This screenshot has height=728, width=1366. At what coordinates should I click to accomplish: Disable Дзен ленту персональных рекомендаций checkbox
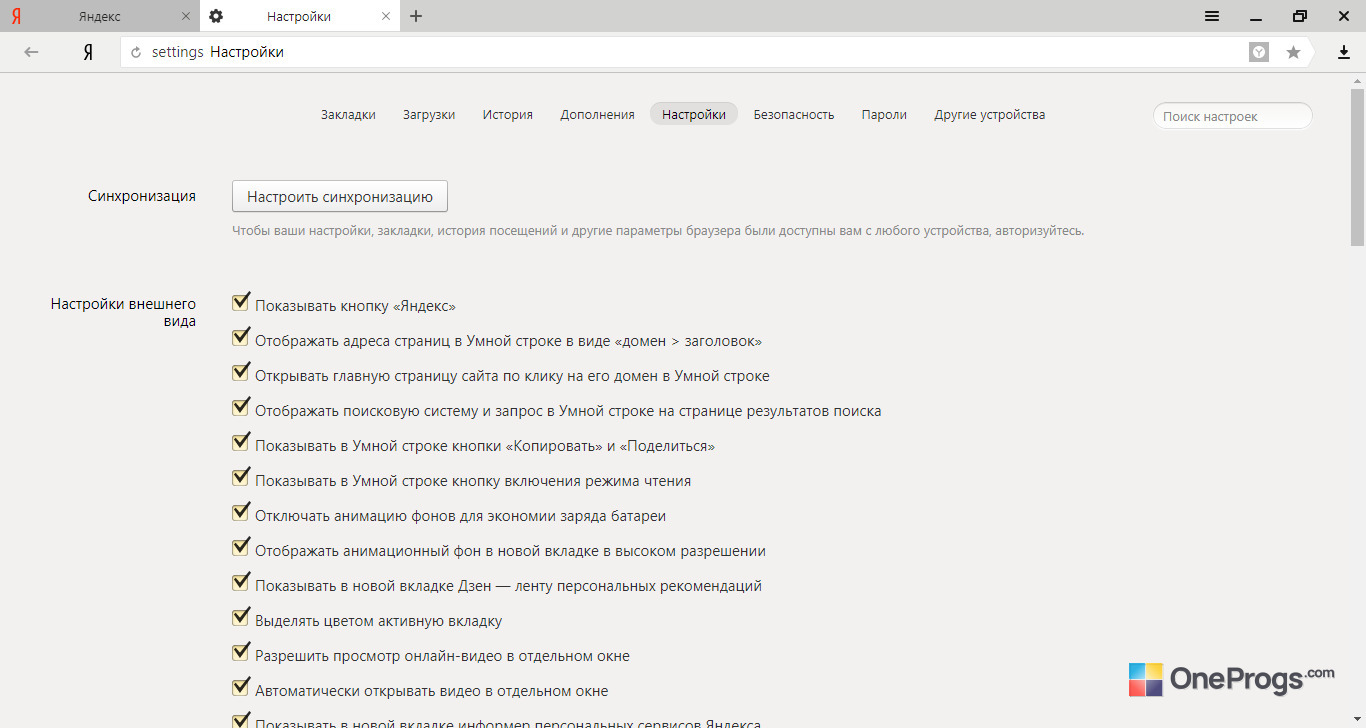240,583
